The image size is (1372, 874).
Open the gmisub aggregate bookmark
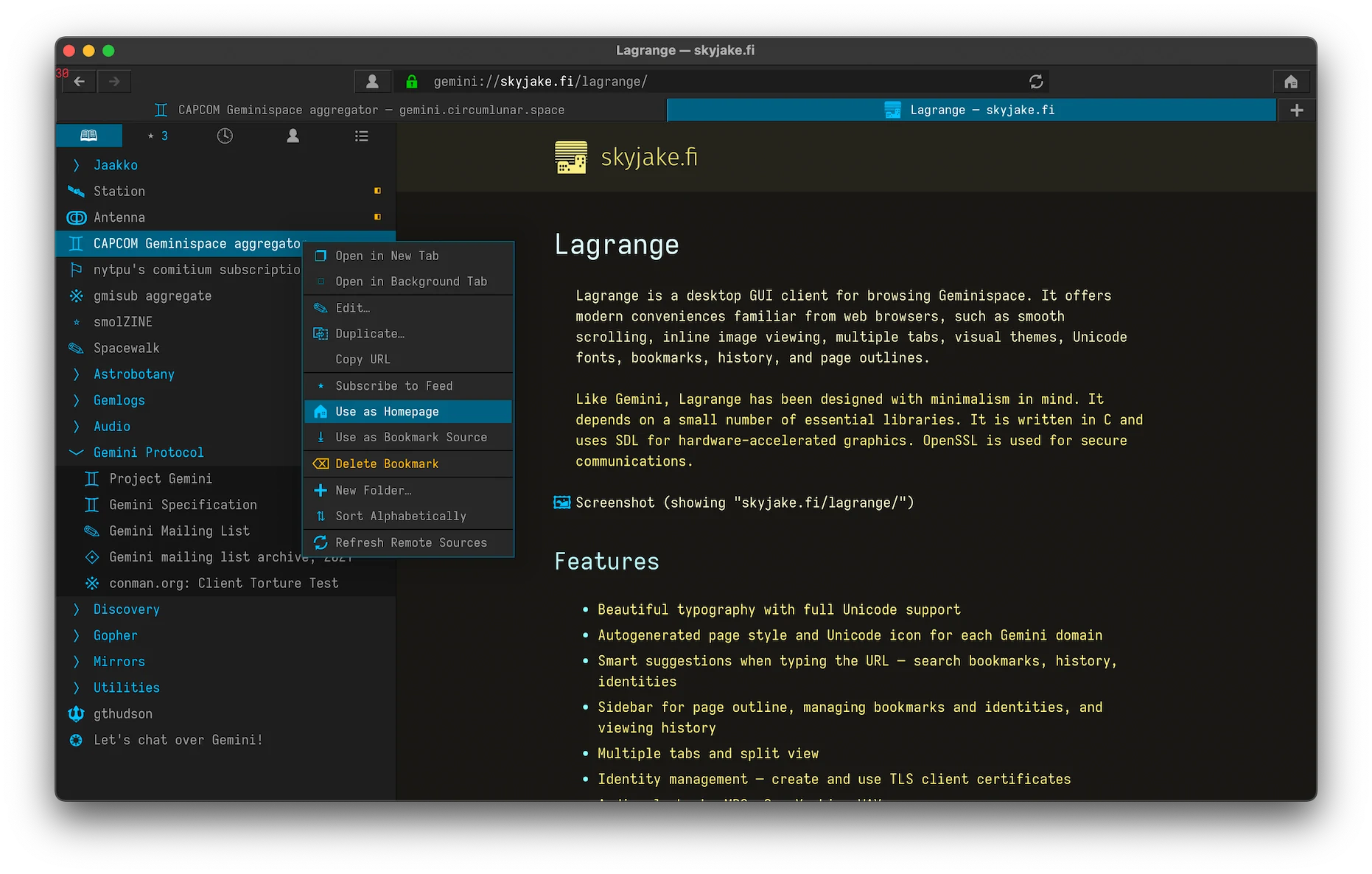(178, 296)
